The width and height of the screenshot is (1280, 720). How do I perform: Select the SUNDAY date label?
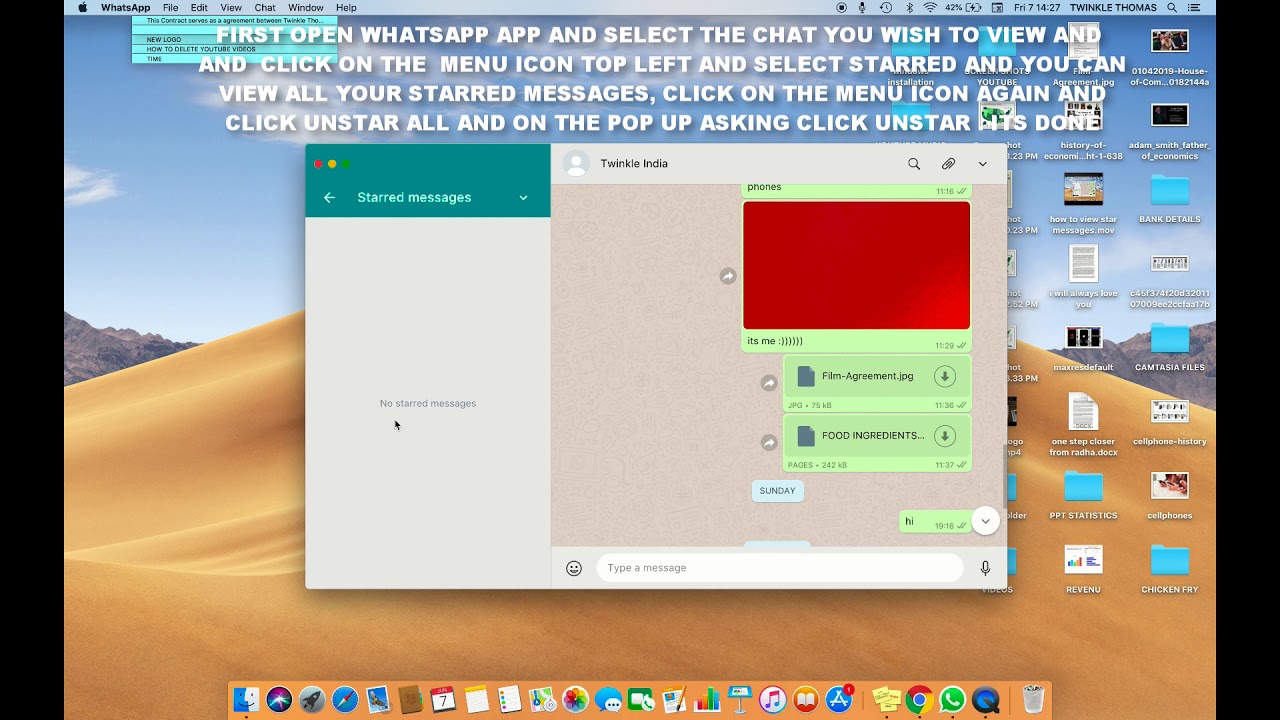[777, 491]
